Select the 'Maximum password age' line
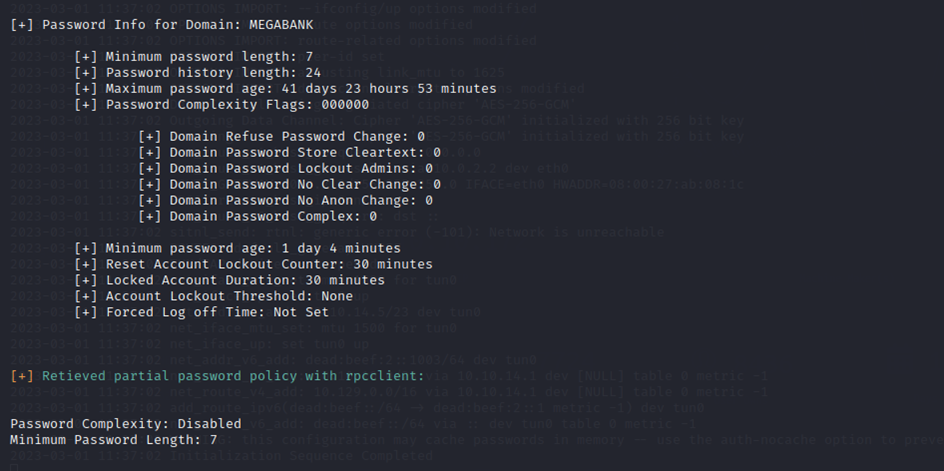This screenshot has height=471, width=944. click(285, 89)
